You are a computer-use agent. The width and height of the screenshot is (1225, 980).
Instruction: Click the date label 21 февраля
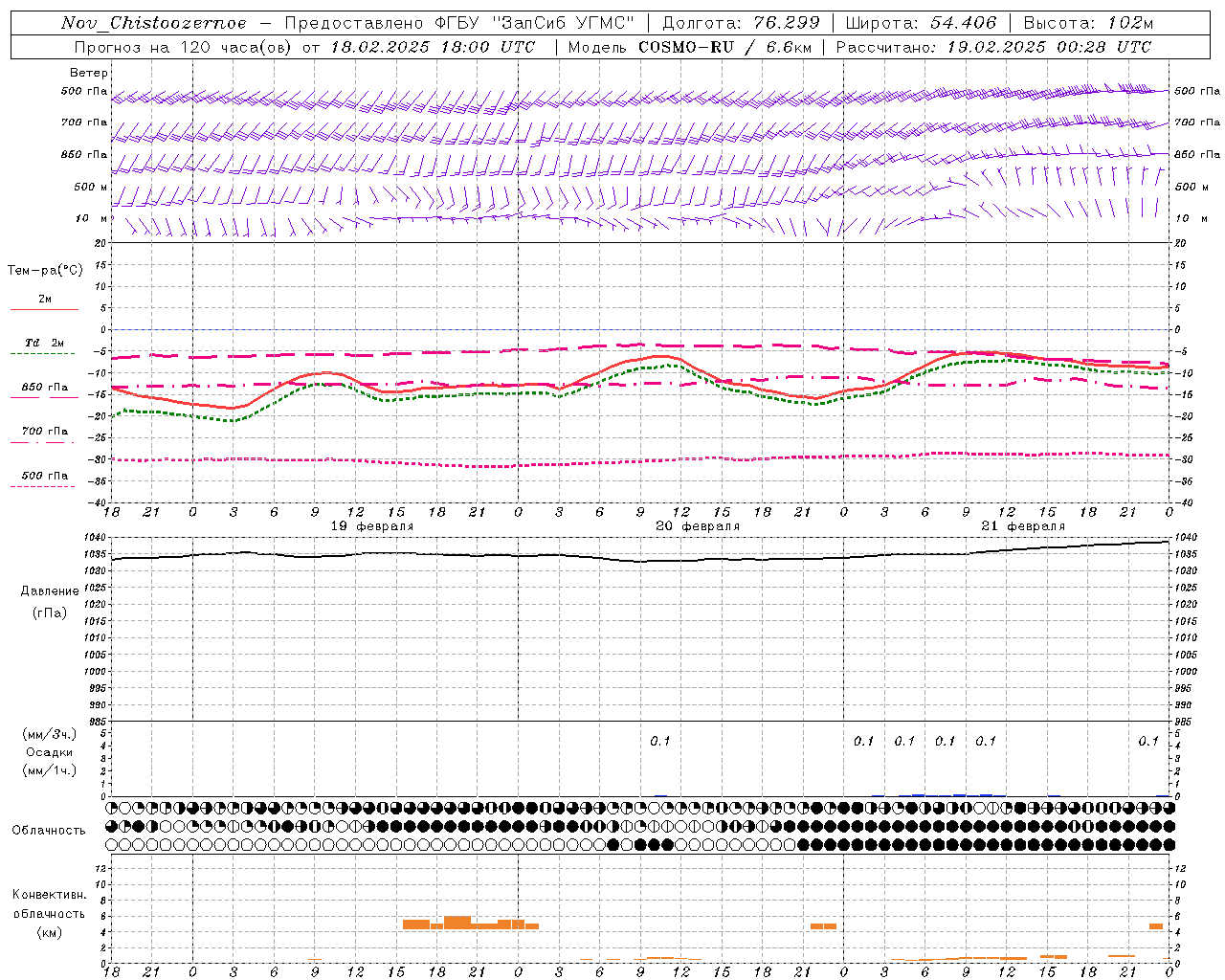coord(1023,526)
